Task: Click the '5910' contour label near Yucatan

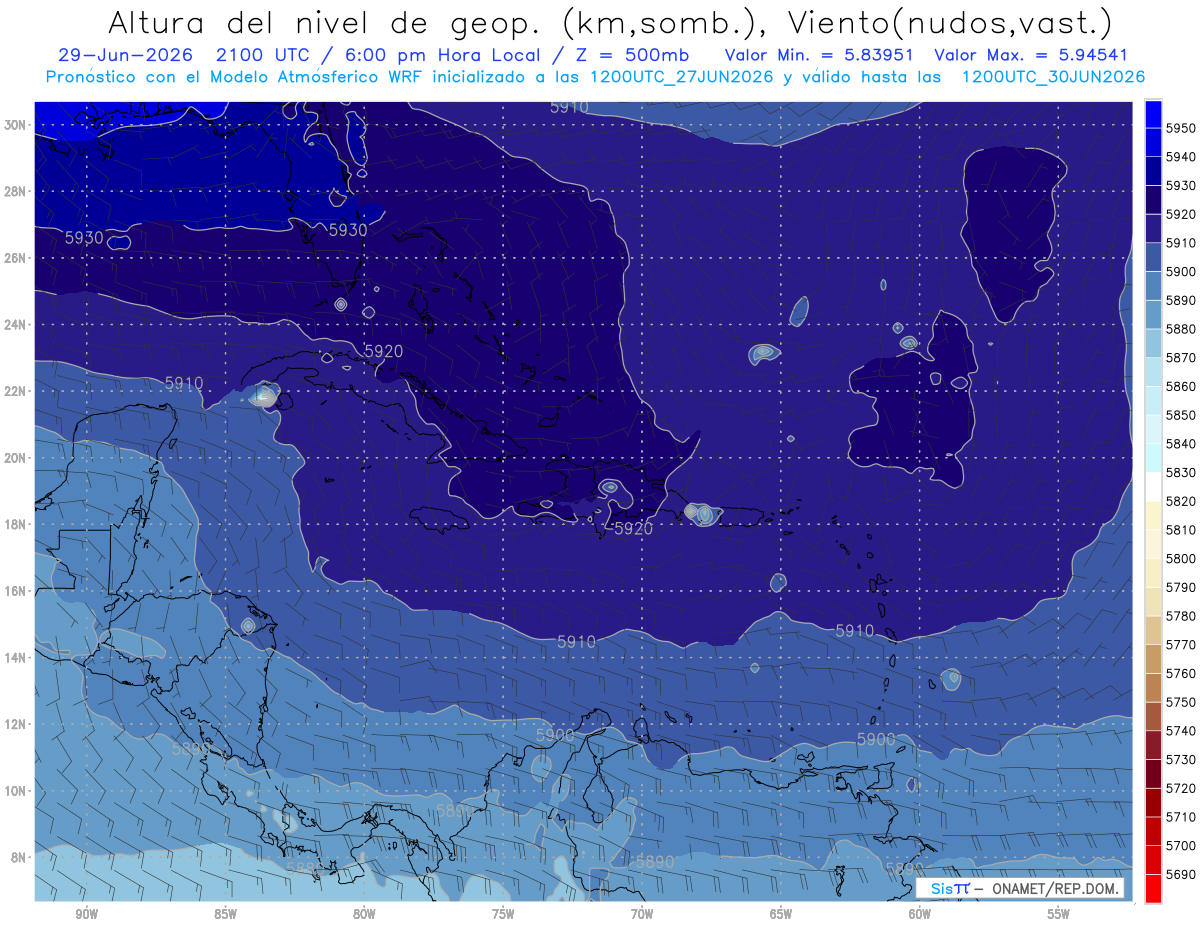Action: (183, 383)
